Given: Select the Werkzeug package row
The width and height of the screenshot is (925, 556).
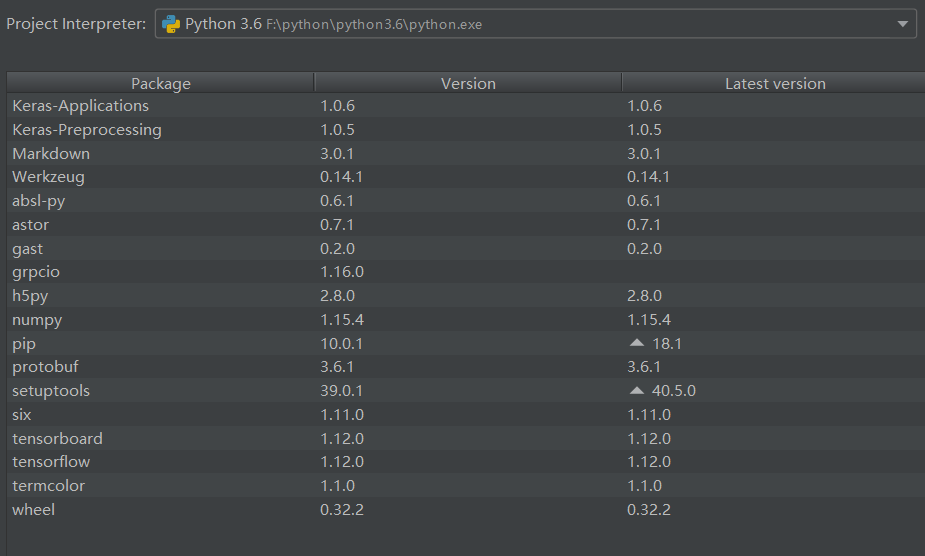Looking at the screenshot, I should coord(466,177).
